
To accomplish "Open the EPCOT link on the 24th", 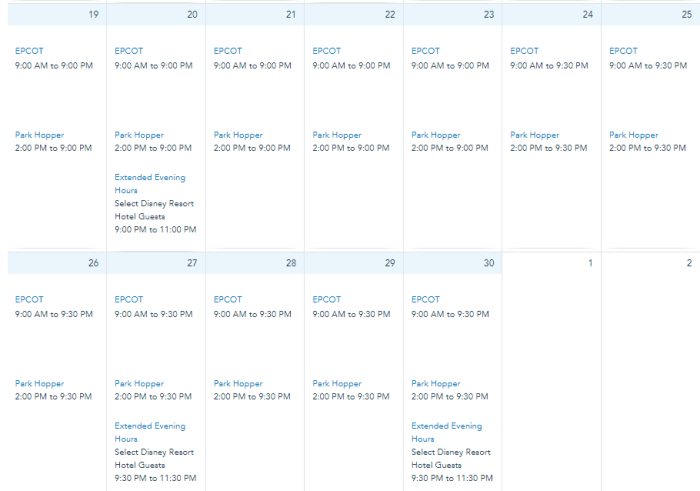I will [524, 51].
